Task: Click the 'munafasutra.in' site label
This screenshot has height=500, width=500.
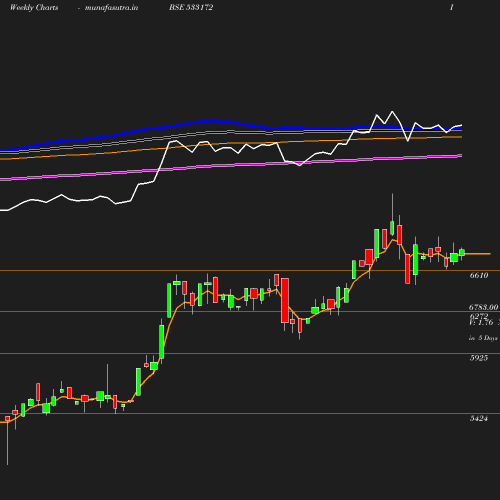Action: point(111,7)
